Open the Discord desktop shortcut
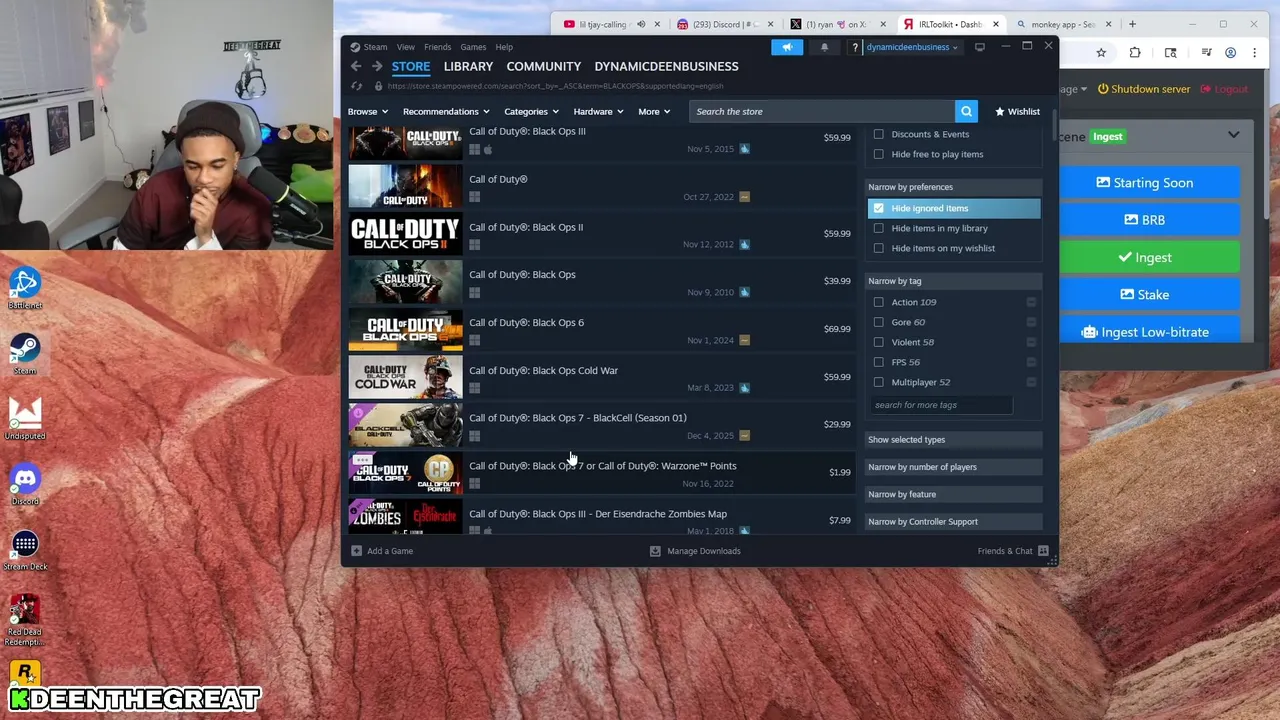Screen dimensions: 1280x720 pos(25,485)
